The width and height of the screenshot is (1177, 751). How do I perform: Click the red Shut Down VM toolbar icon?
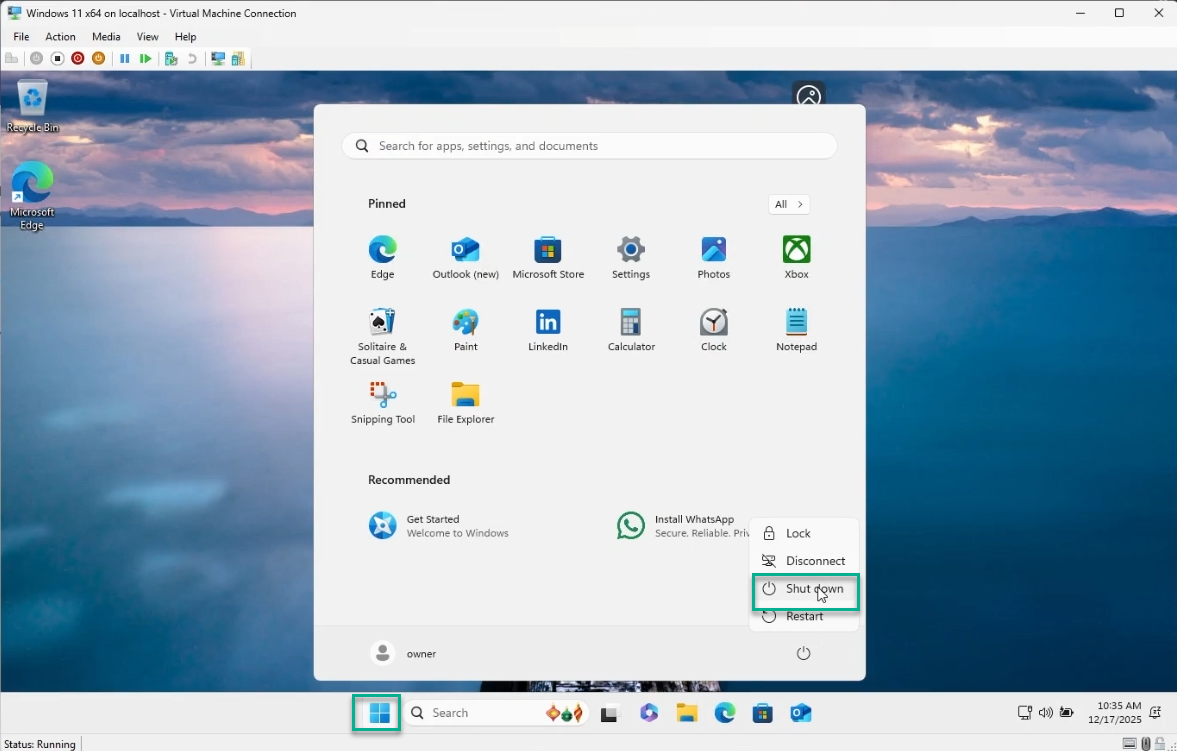click(x=77, y=59)
